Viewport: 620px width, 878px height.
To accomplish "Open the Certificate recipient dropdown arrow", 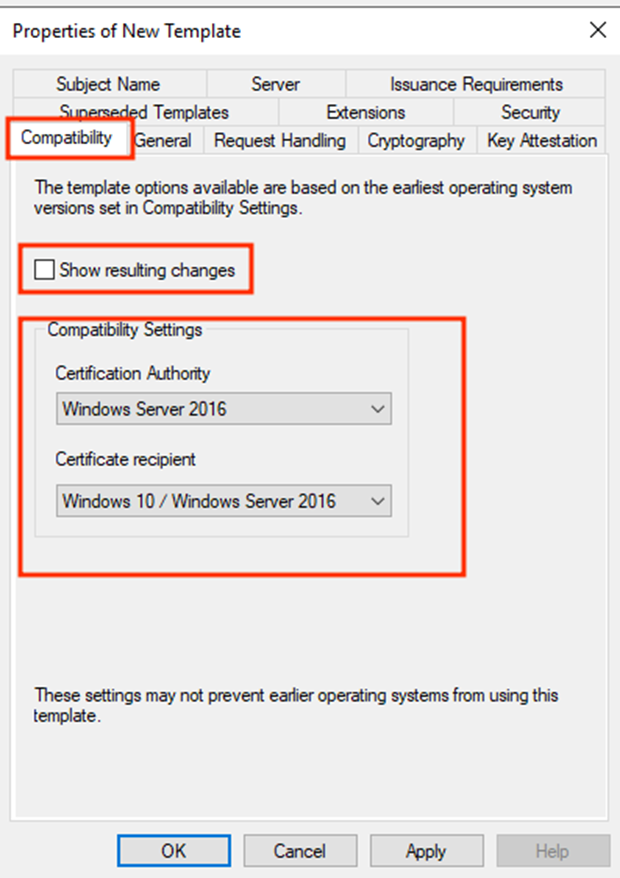I will (x=377, y=501).
